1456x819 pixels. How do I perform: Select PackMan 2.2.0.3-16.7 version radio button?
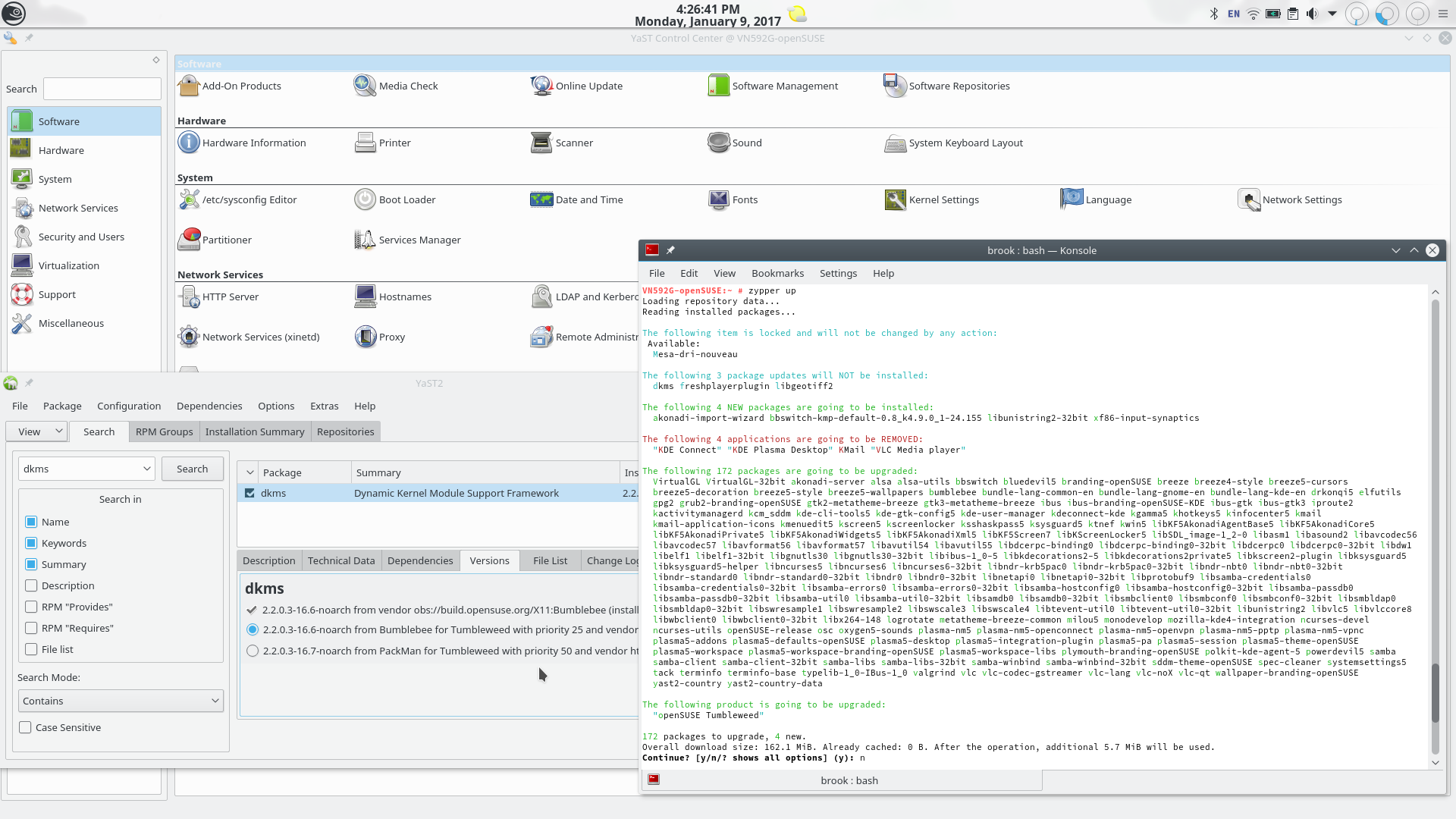click(x=253, y=651)
